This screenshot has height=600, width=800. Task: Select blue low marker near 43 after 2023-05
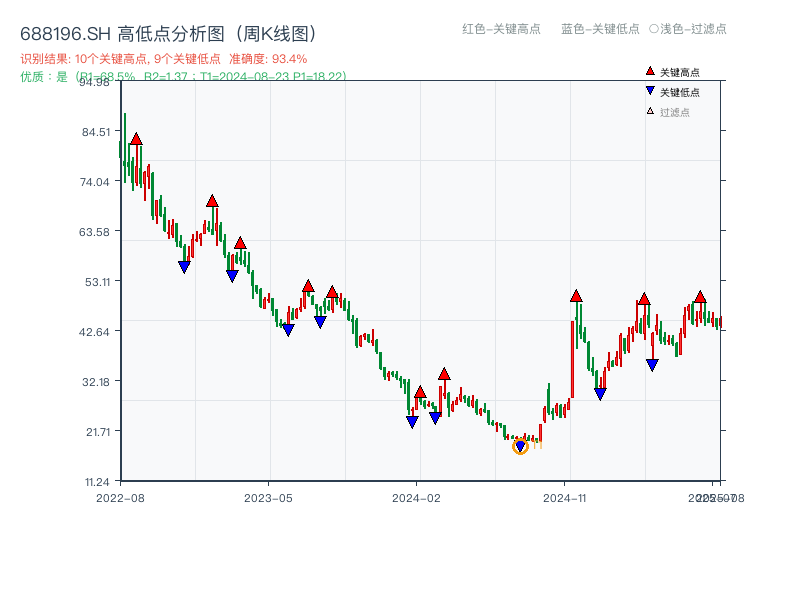[288, 330]
